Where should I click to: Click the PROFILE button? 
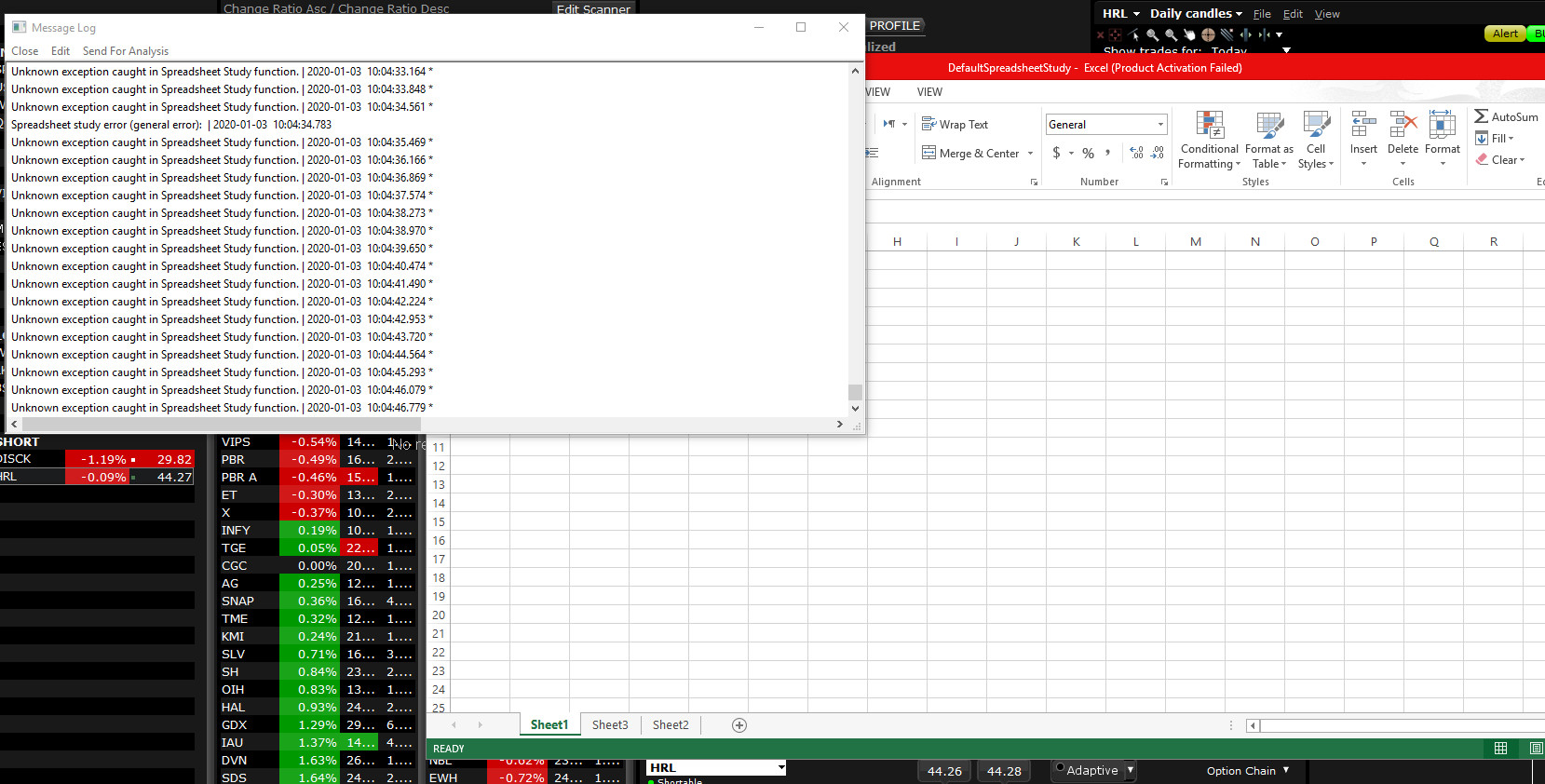[895, 26]
